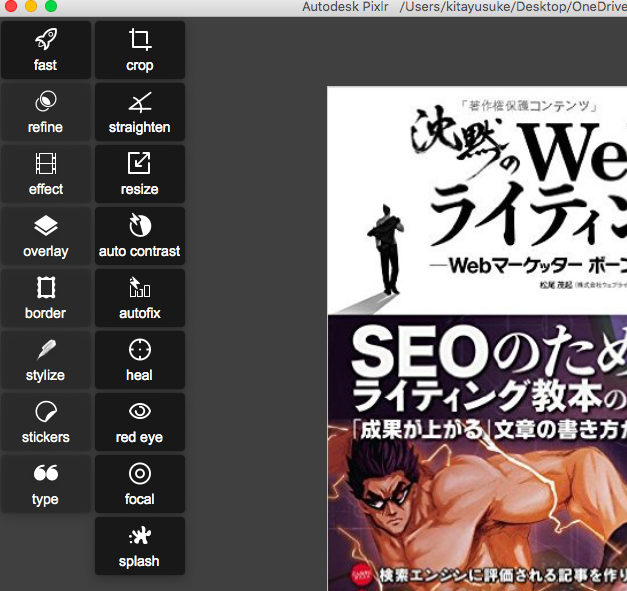Open the type text tool
The image size is (627, 591).
pos(46,484)
